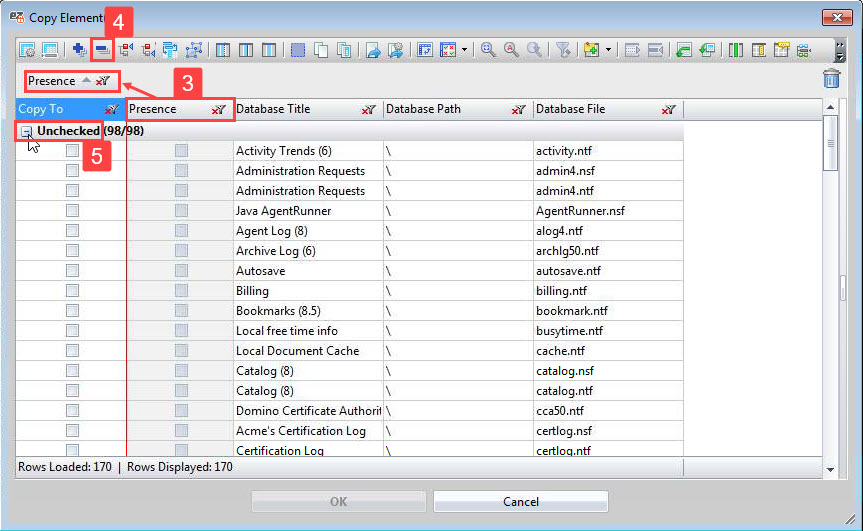Tick Copy To checkbox for Billing row
The image size is (863, 531).
click(x=72, y=291)
